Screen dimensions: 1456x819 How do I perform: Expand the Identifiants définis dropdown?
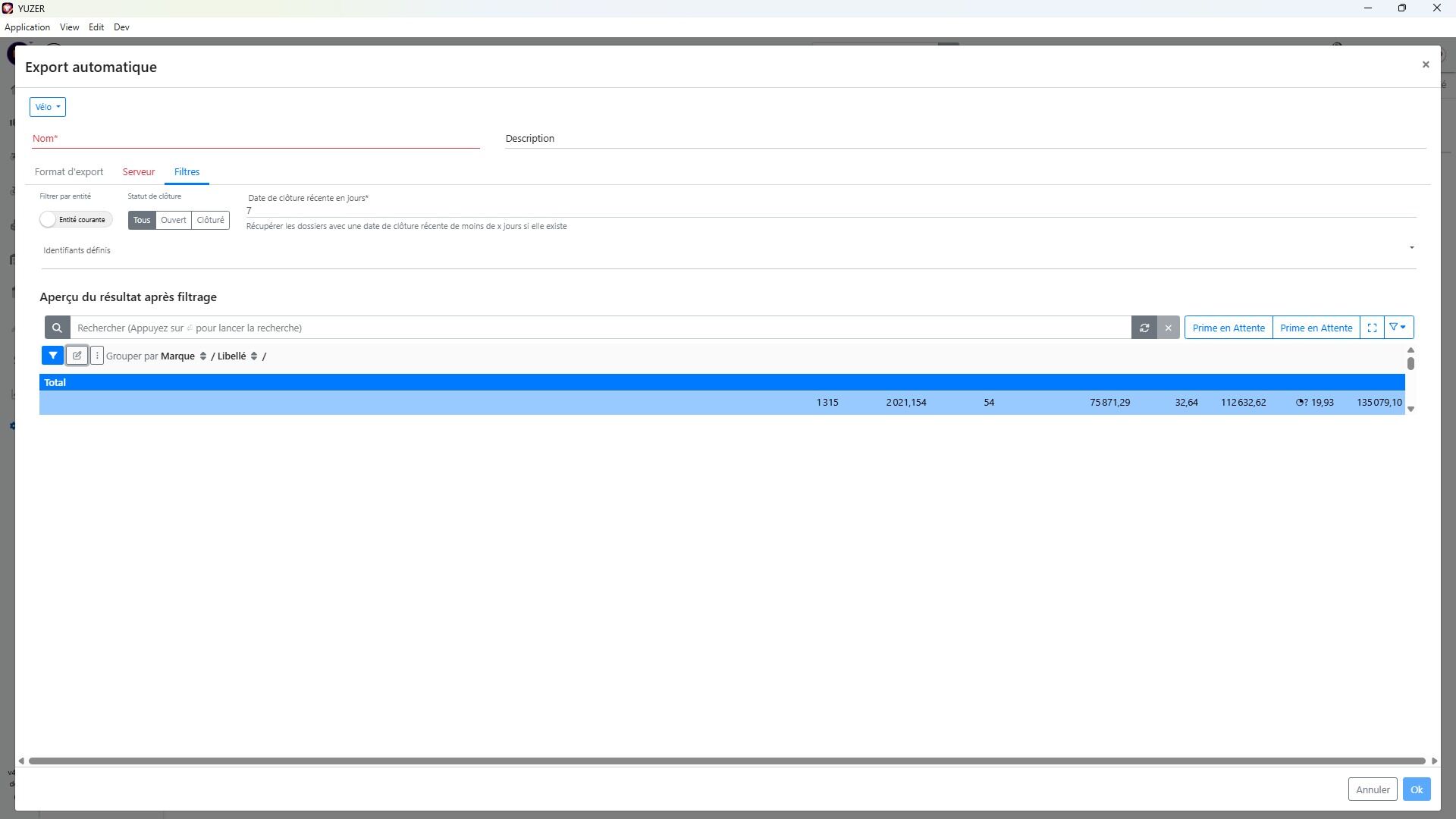1411,248
